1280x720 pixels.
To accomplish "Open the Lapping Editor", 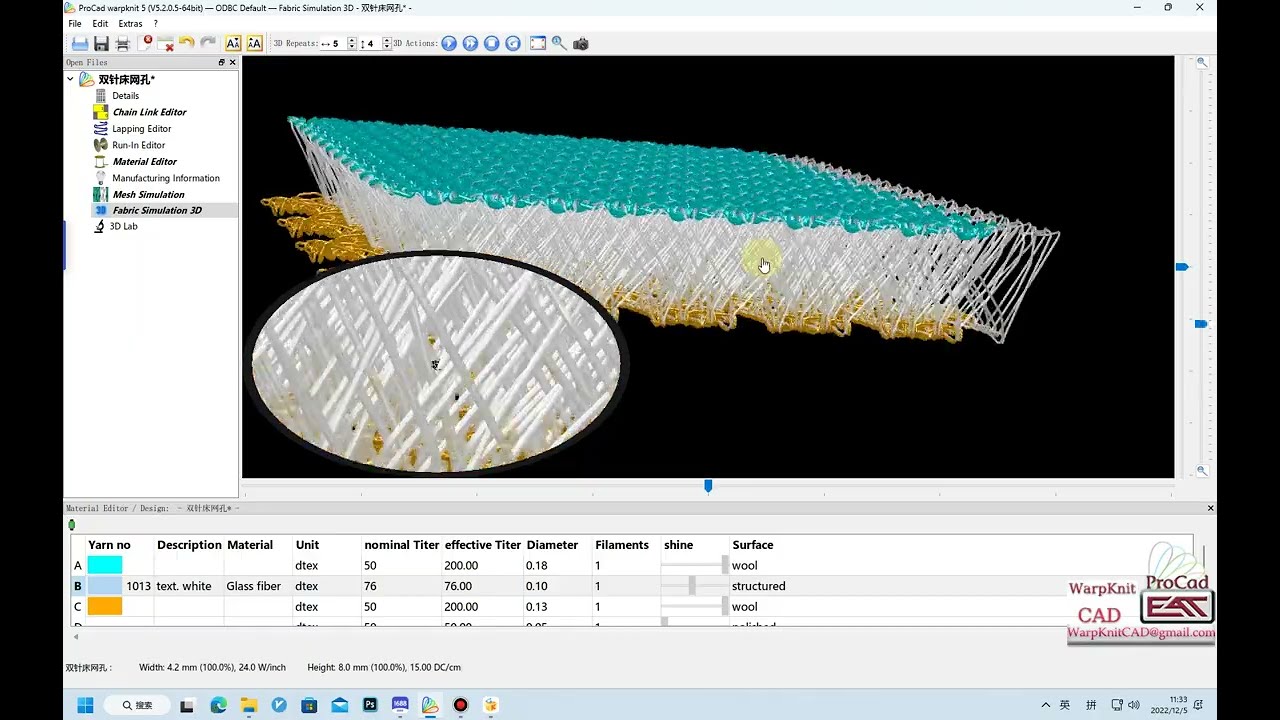I will point(141,129).
